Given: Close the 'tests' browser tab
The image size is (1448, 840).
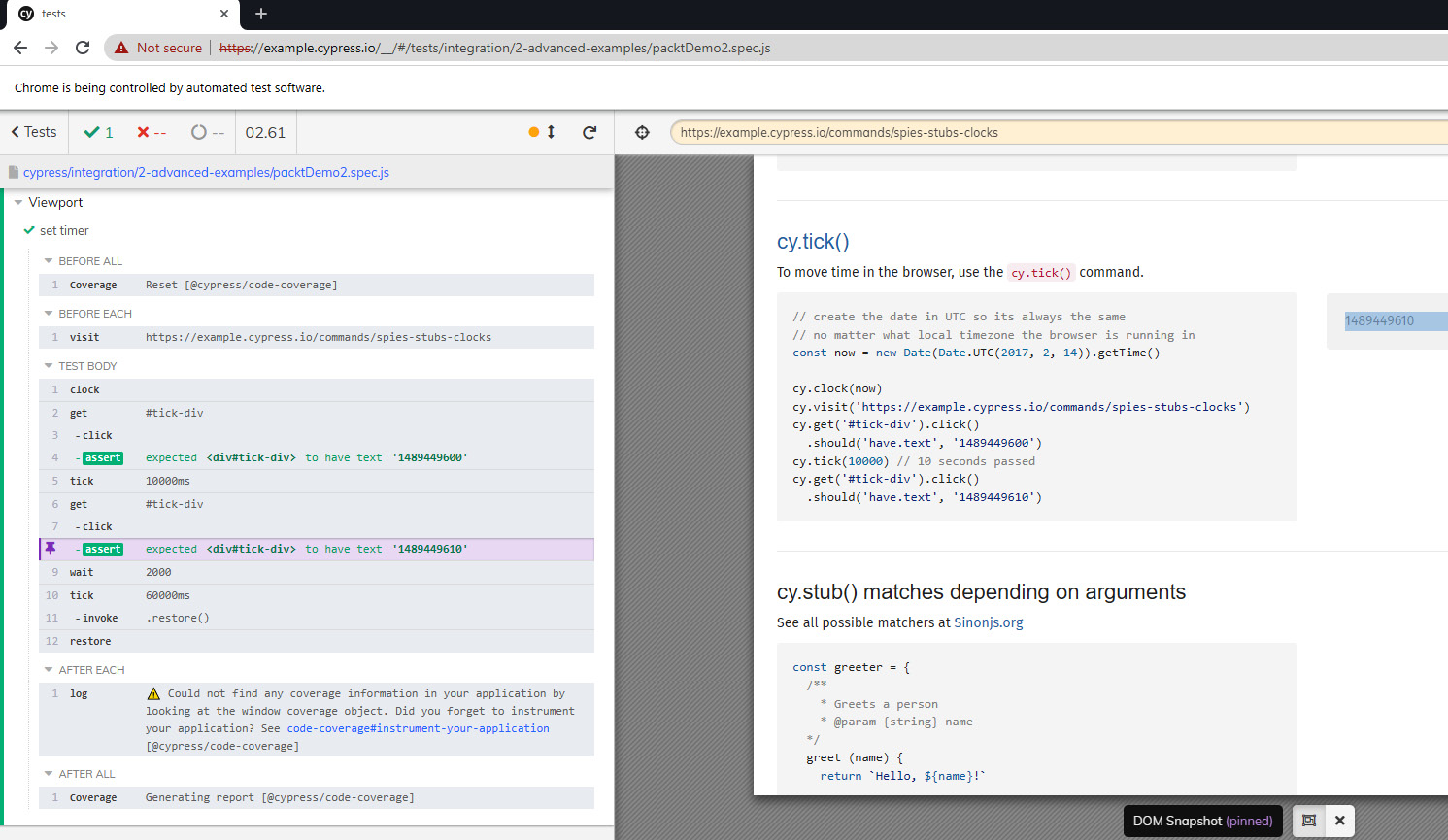Looking at the screenshot, I should (224, 14).
